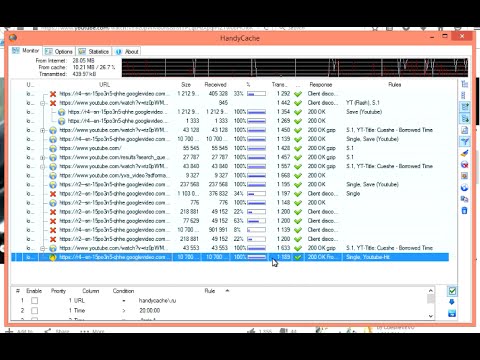Click the blue trash can icon

coord(465,210)
